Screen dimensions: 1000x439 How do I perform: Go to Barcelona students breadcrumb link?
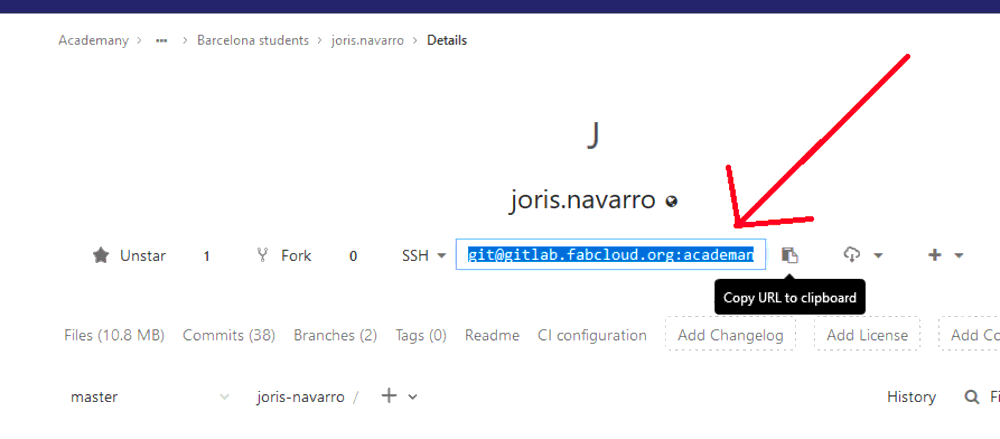[253, 40]
